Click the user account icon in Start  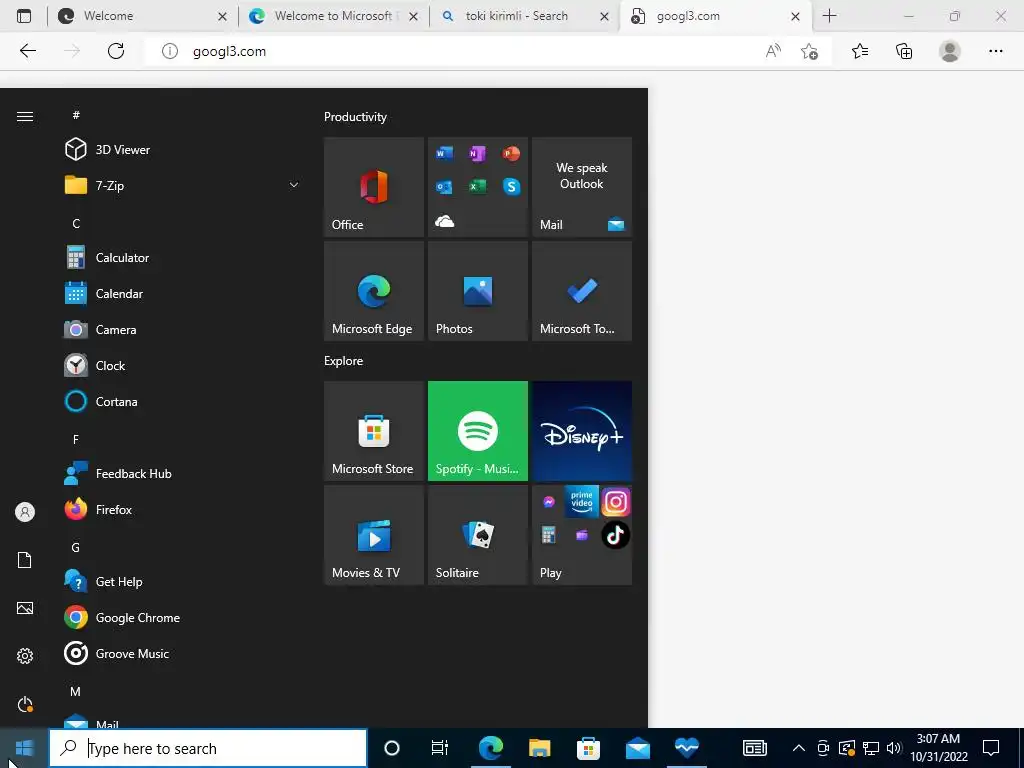pyautogui.click(x=25, y=512)
